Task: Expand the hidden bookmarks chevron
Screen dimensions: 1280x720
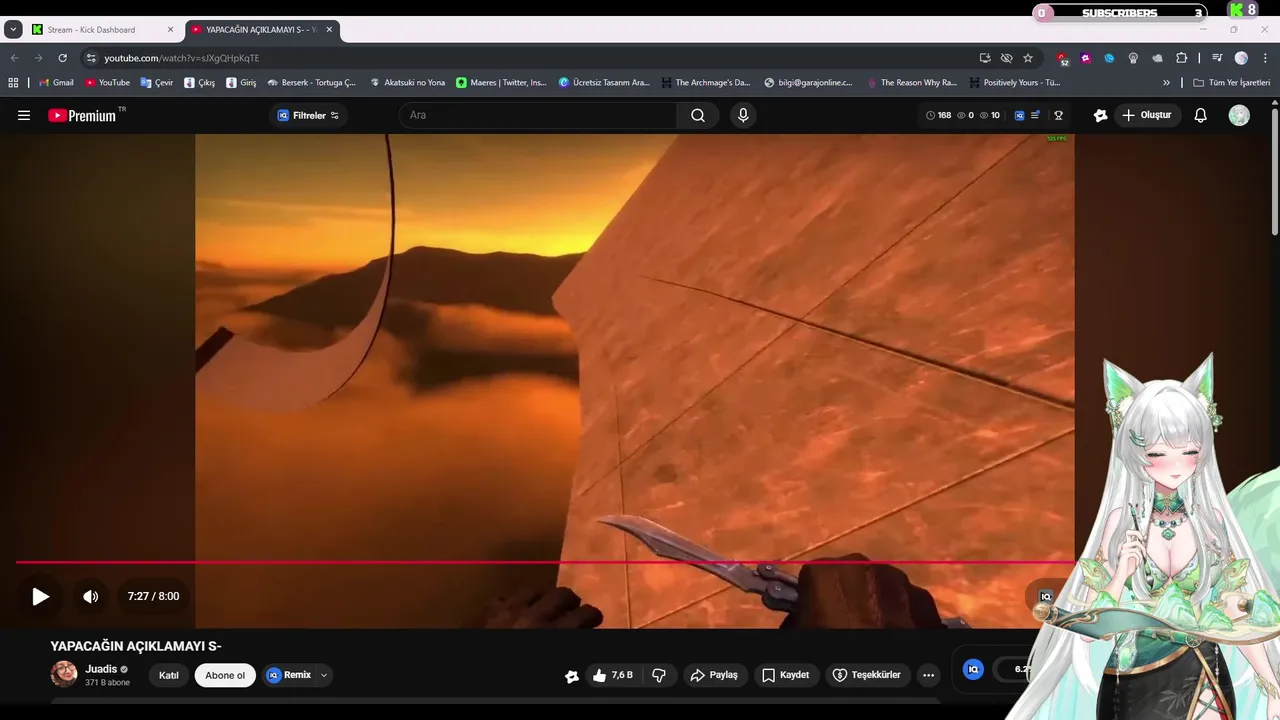Action: click(x=1166, y=83)
